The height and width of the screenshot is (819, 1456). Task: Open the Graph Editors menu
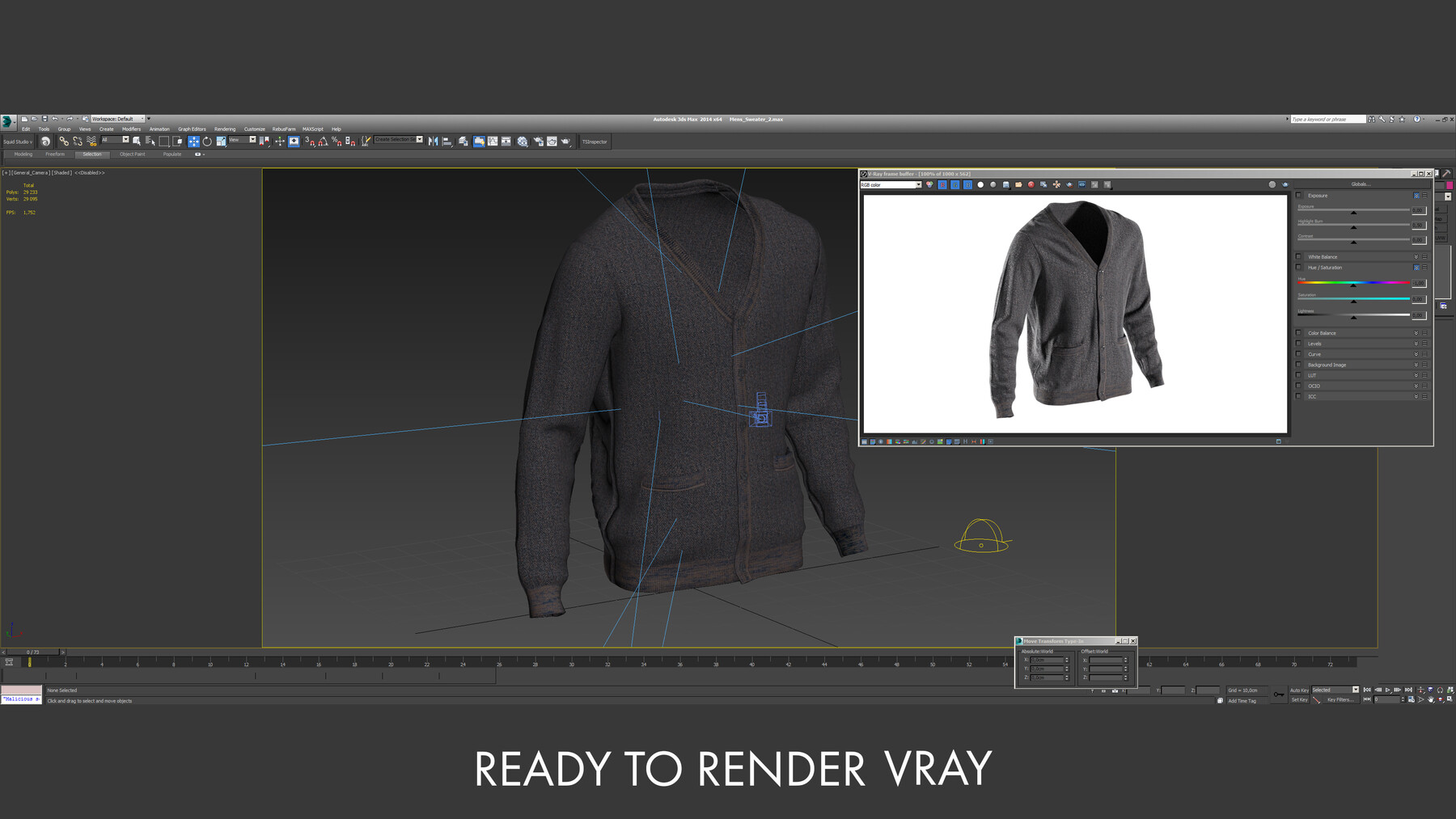(192, 129)
